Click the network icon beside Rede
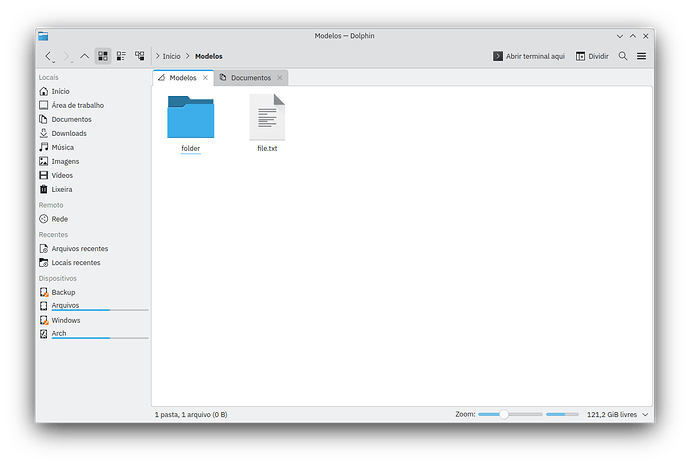 [44, 219]
